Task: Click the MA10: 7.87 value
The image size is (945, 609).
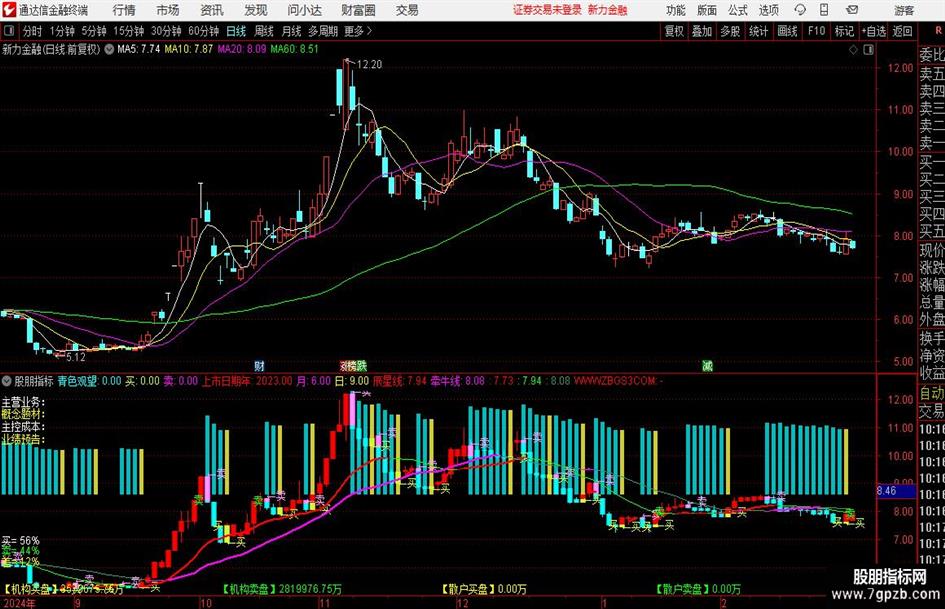Action: (x=189, y=49)
